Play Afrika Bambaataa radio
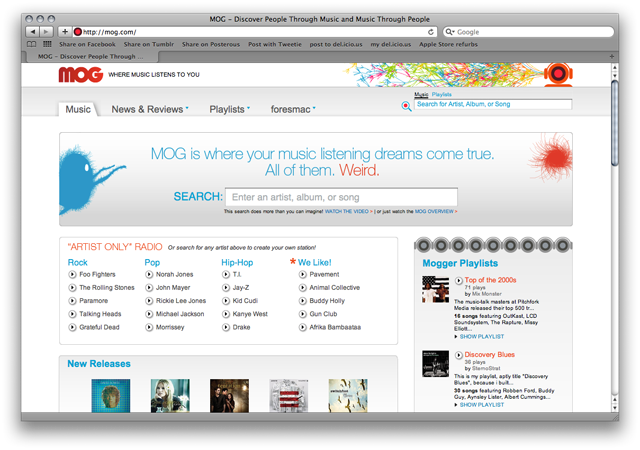 click(302, 327)
